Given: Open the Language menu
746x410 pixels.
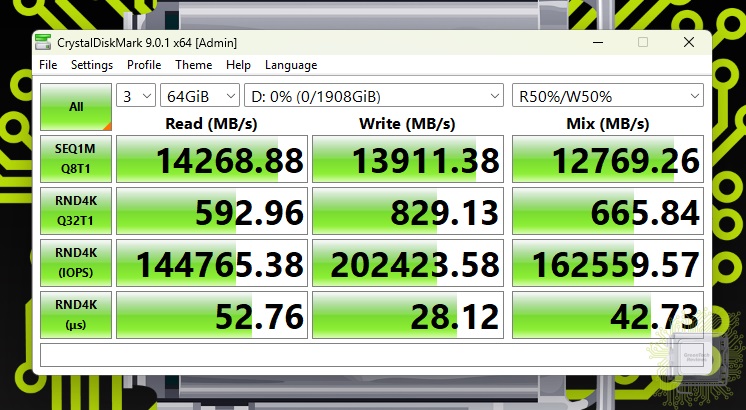Looking at the screenshot, I should tap(291, 65).
